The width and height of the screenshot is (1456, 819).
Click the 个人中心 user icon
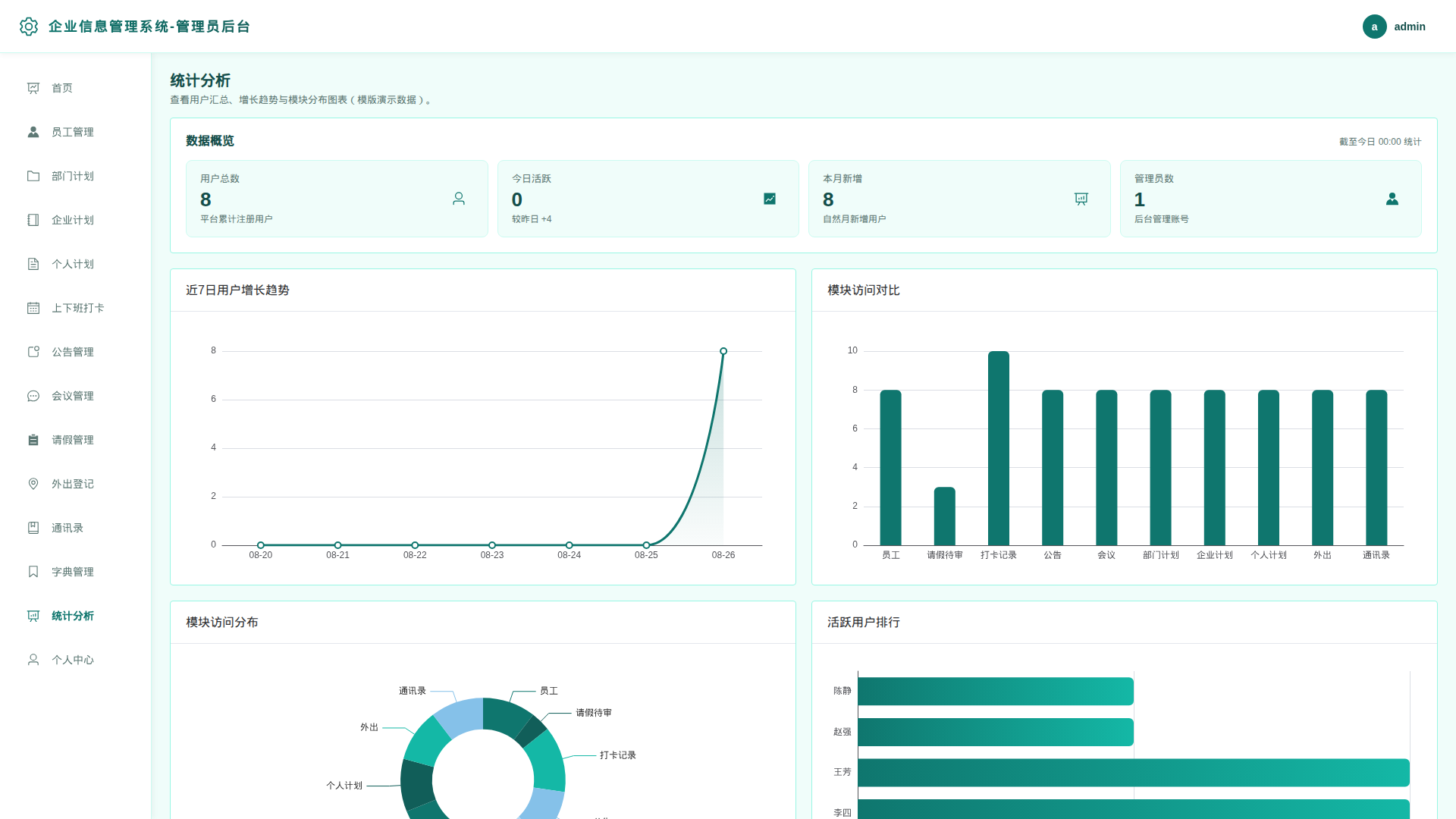tap(33, 660)
